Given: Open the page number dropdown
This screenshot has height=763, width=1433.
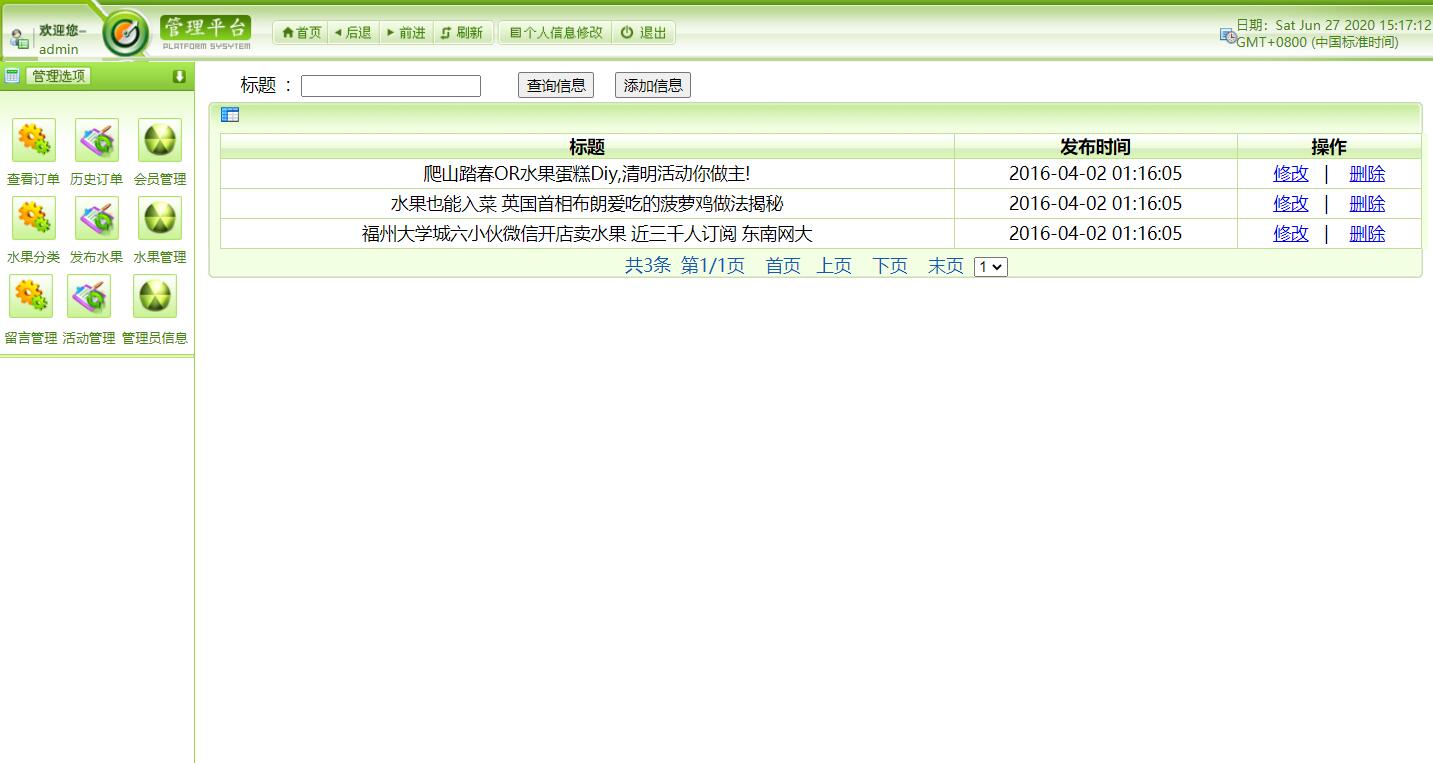Looking at the screenshot, I should point(990,266).
